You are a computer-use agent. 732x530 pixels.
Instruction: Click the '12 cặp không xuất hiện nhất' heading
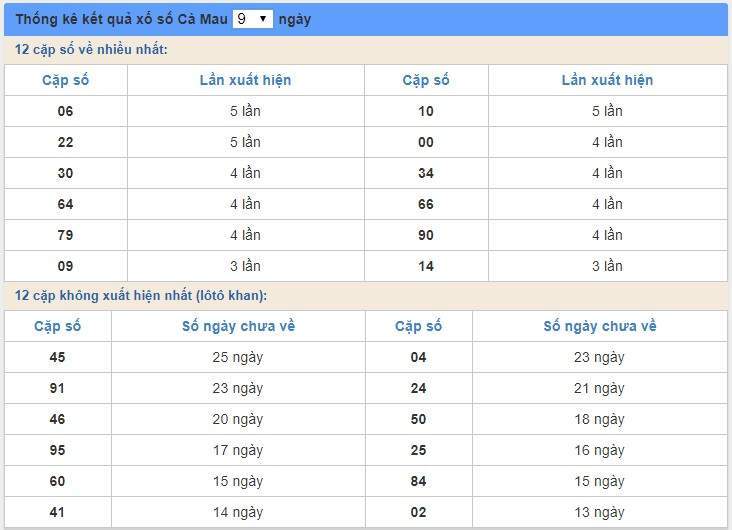coord(141,296)
